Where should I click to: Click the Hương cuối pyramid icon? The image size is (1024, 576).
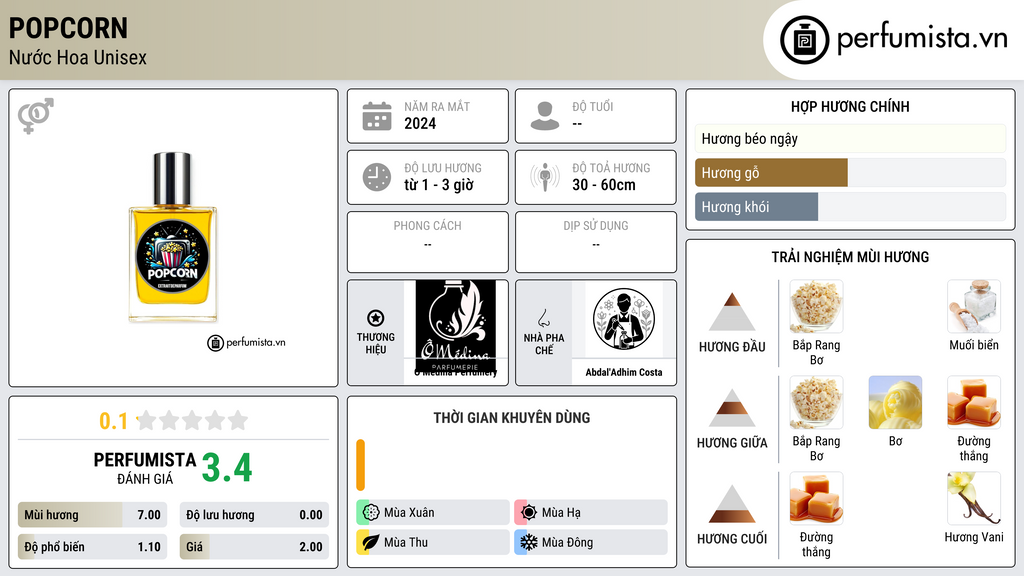(732, 504)
